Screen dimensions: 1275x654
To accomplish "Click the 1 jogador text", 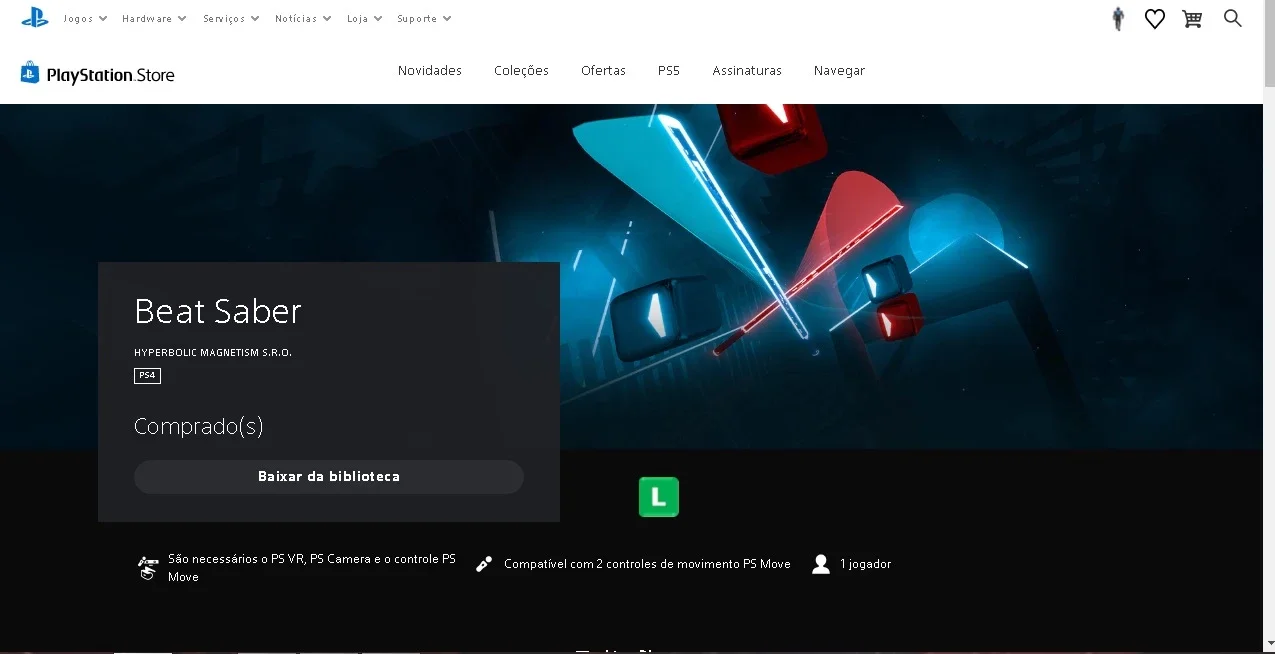I will tap(866, 564).
